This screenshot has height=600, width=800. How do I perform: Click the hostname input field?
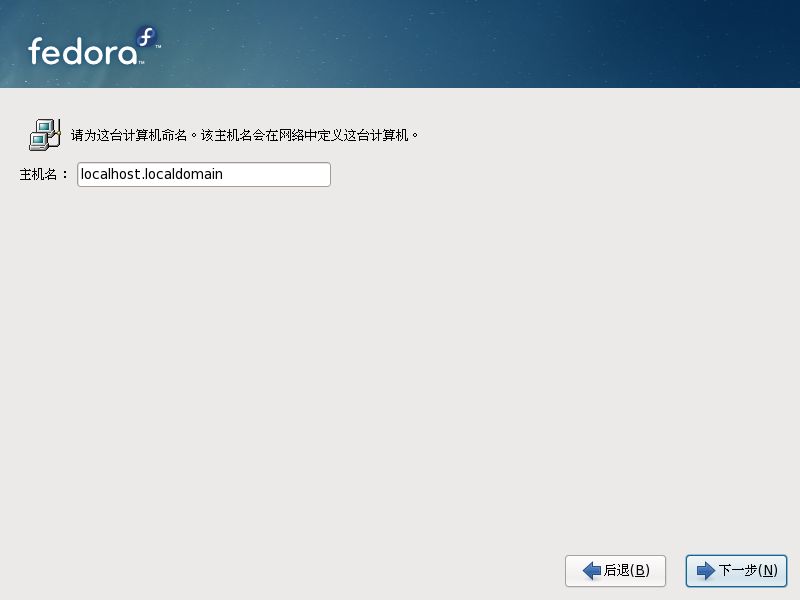tap(204, 174)
